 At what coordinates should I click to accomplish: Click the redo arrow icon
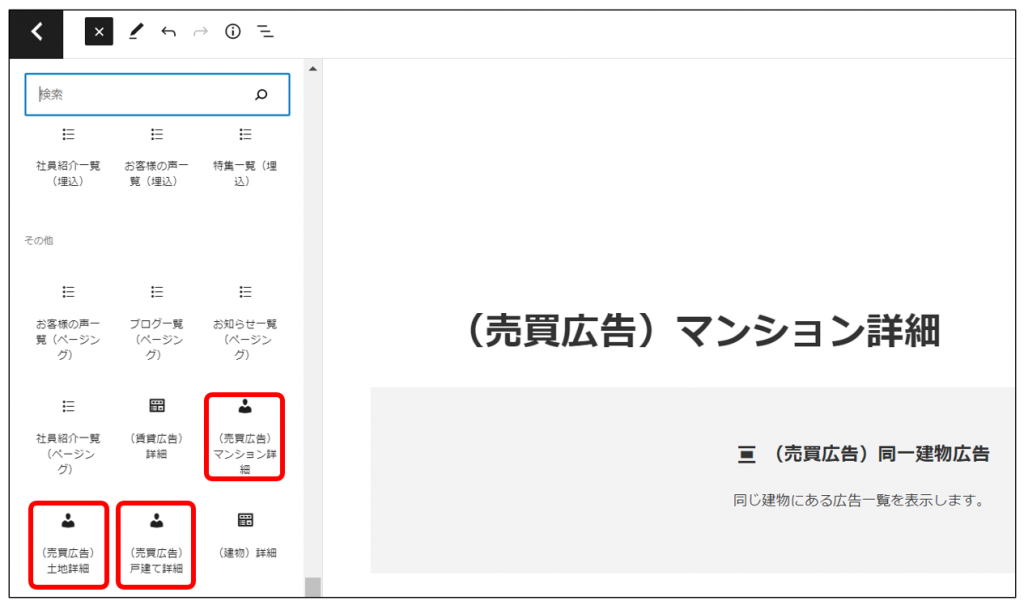pyautogui.click(x=200, y=32)
